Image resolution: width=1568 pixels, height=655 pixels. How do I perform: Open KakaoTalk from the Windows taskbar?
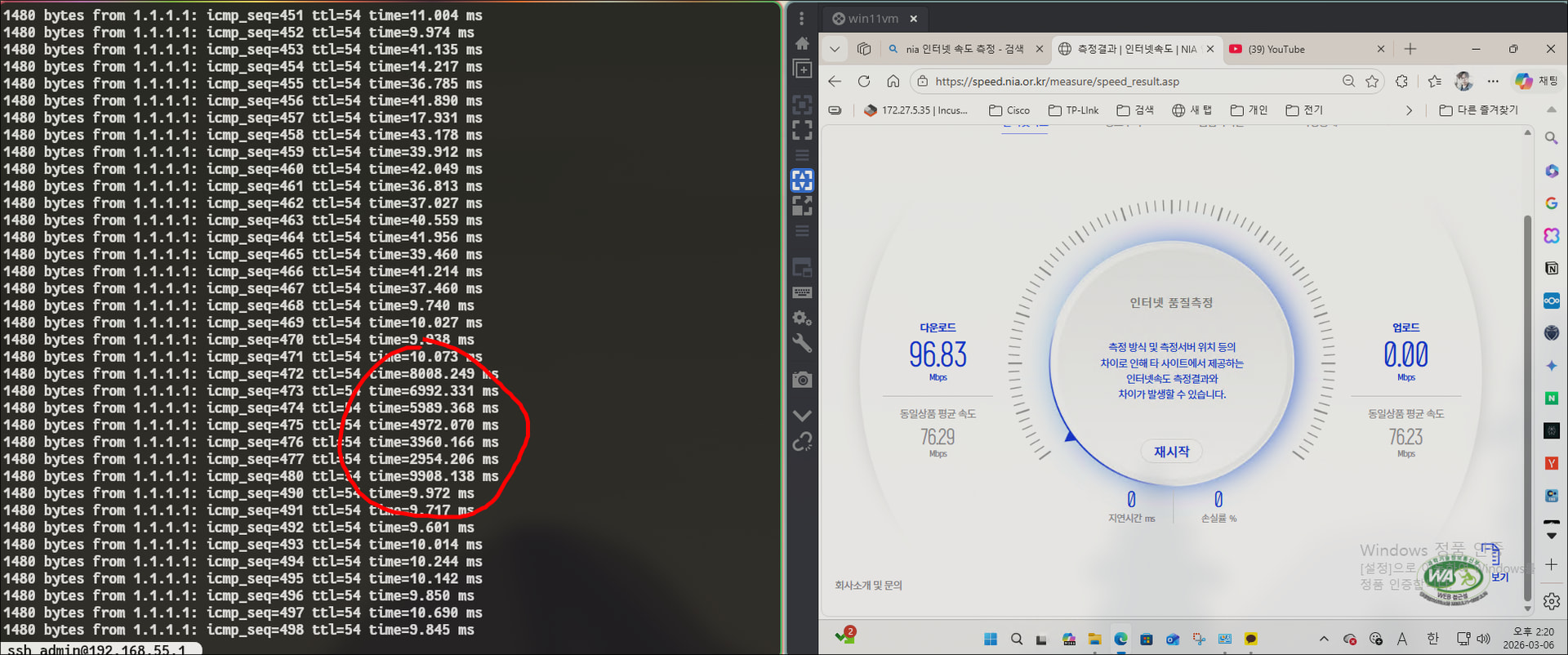(1250, 639)
